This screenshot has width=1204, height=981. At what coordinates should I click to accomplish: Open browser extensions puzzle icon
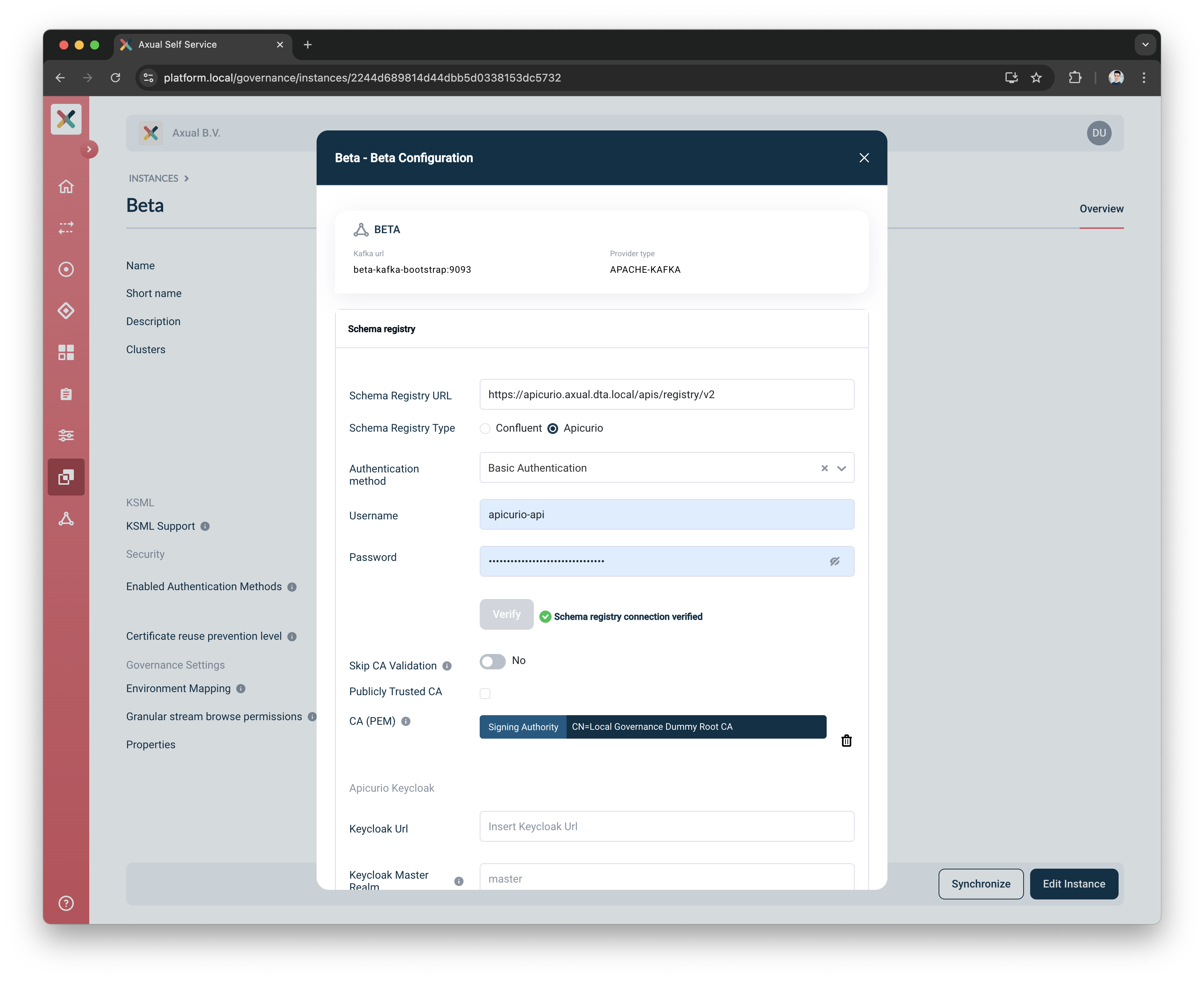click(x=1075, y=77)
